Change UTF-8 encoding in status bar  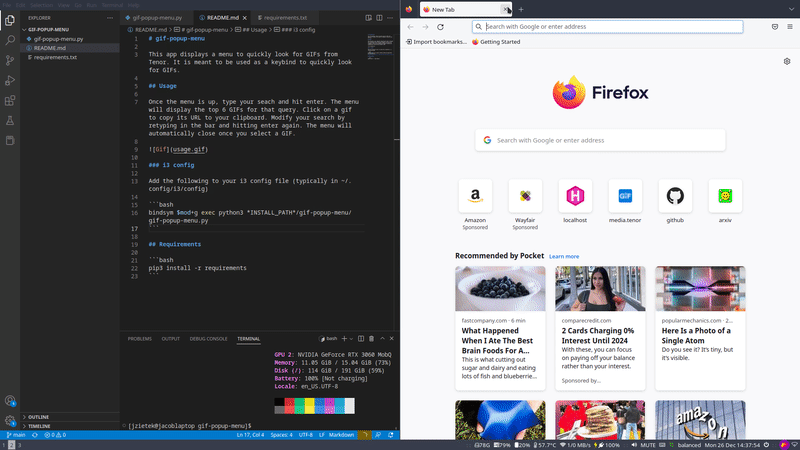coord(306,435)
